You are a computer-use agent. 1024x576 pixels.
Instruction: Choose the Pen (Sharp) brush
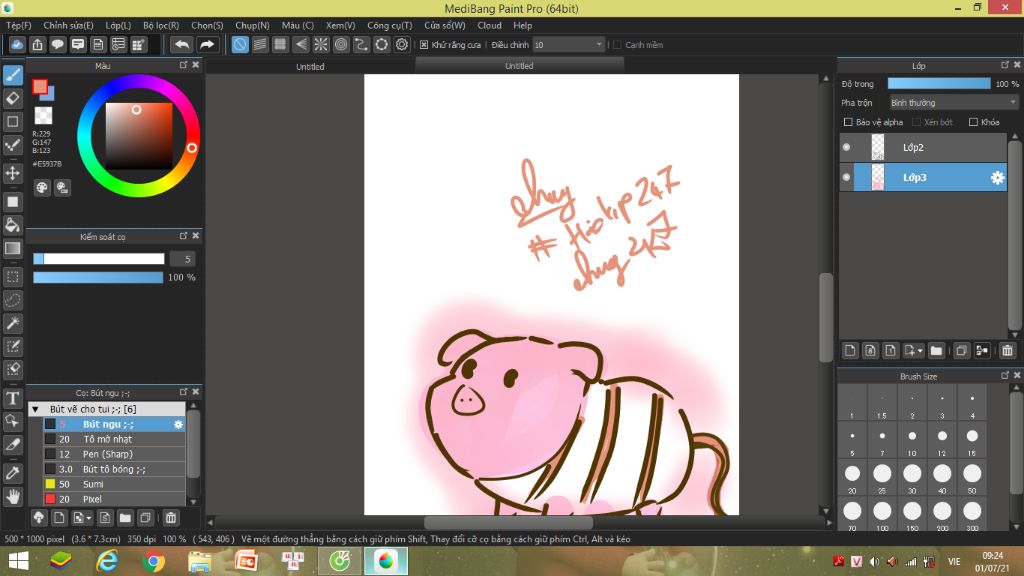click(114, 455)
